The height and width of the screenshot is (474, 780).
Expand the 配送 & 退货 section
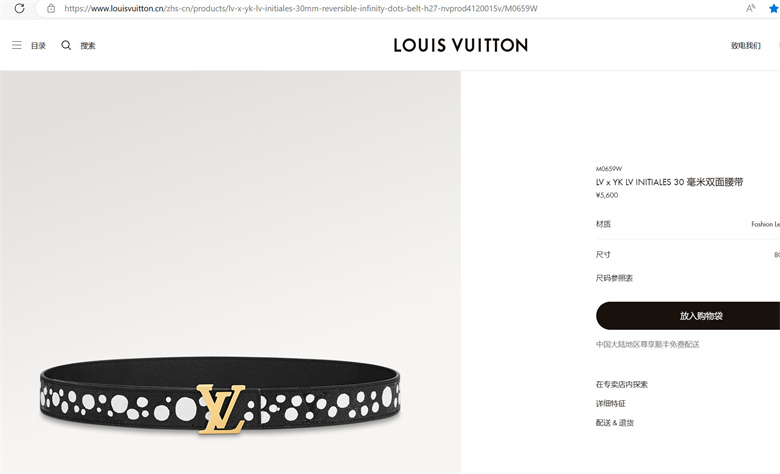[615, 423]
